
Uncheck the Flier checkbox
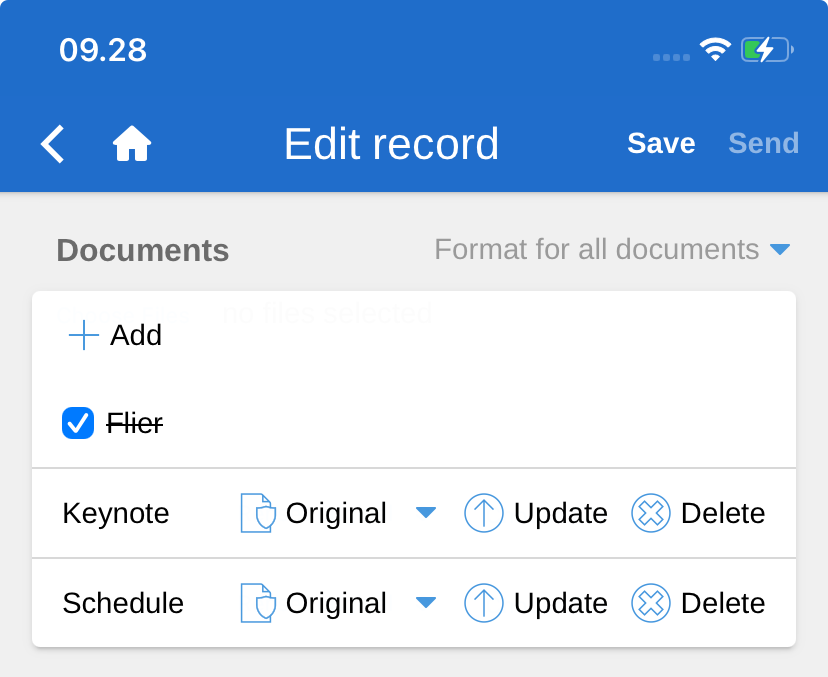coord(78,424)
